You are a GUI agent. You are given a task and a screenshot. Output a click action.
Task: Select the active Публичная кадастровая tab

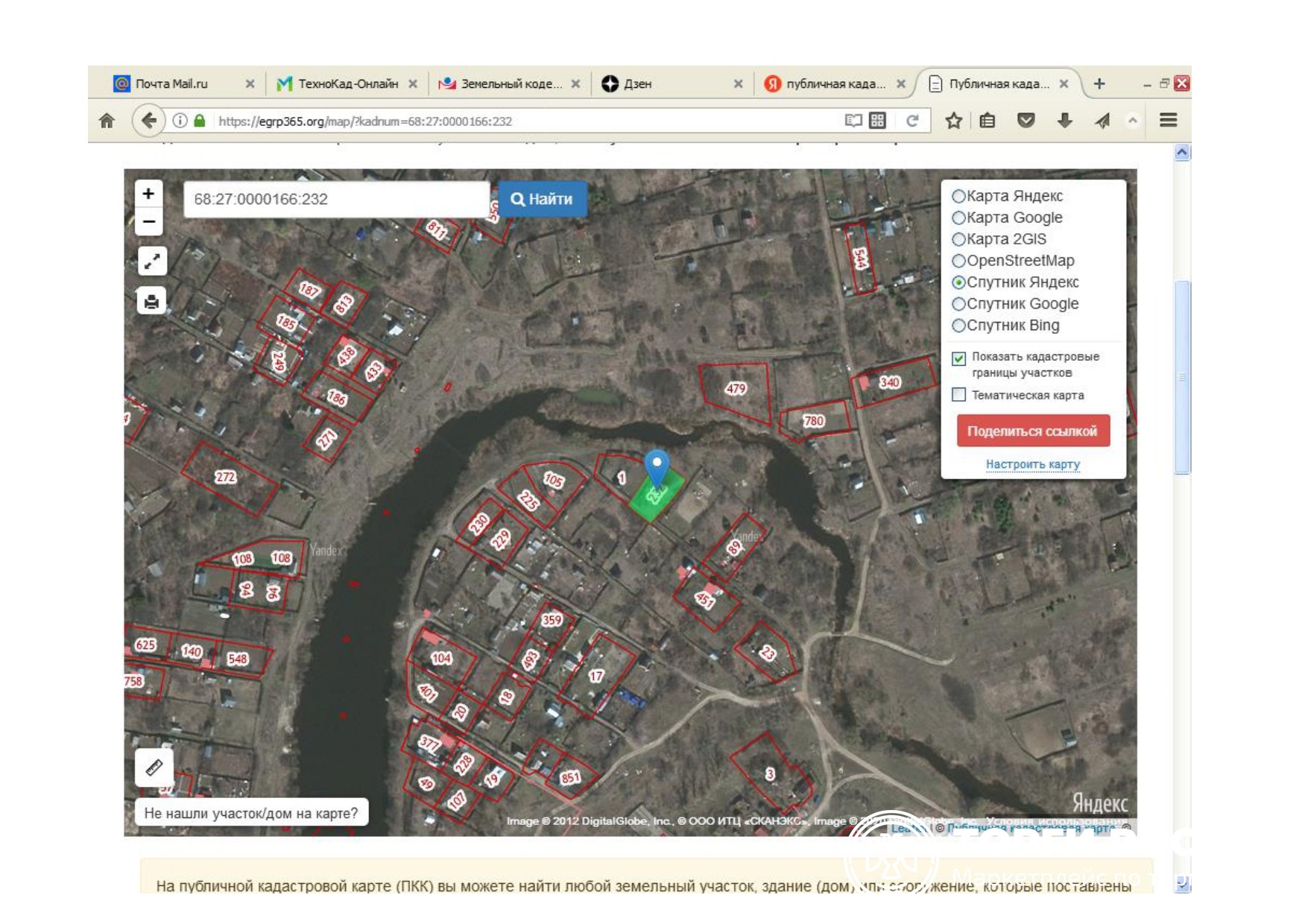coord(999,84)
